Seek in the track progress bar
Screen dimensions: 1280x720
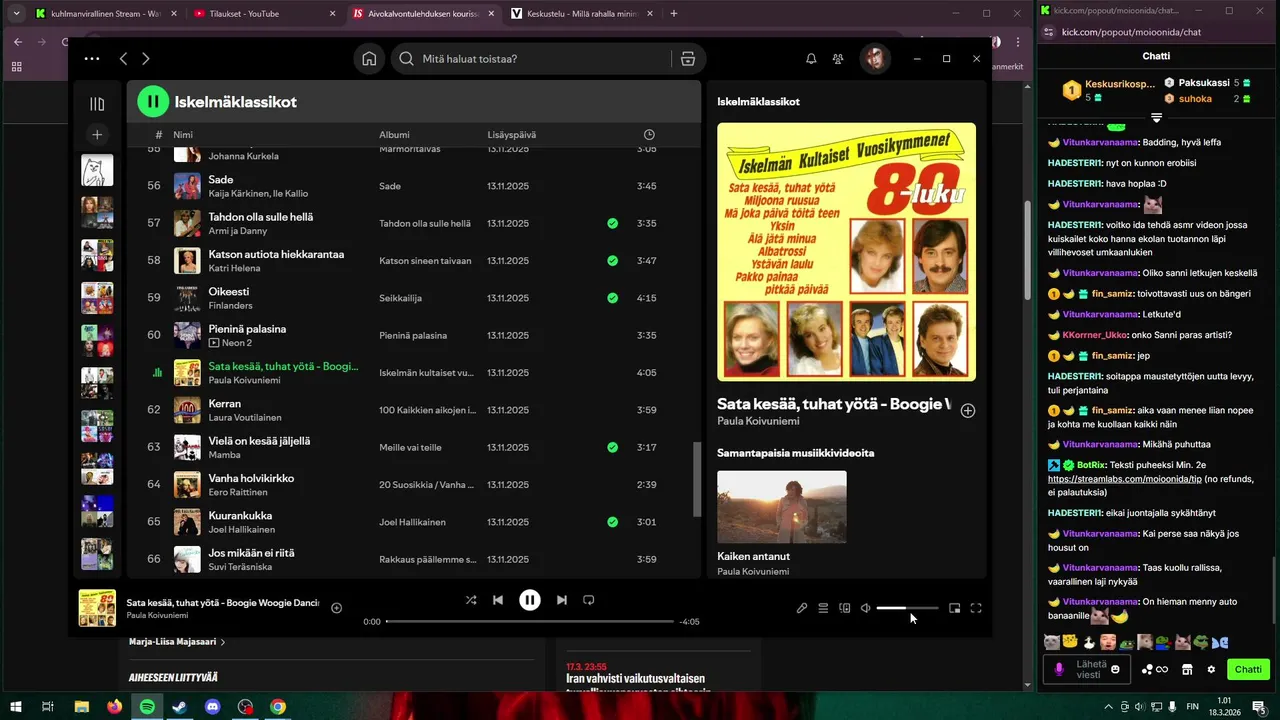tap(530, 621)
